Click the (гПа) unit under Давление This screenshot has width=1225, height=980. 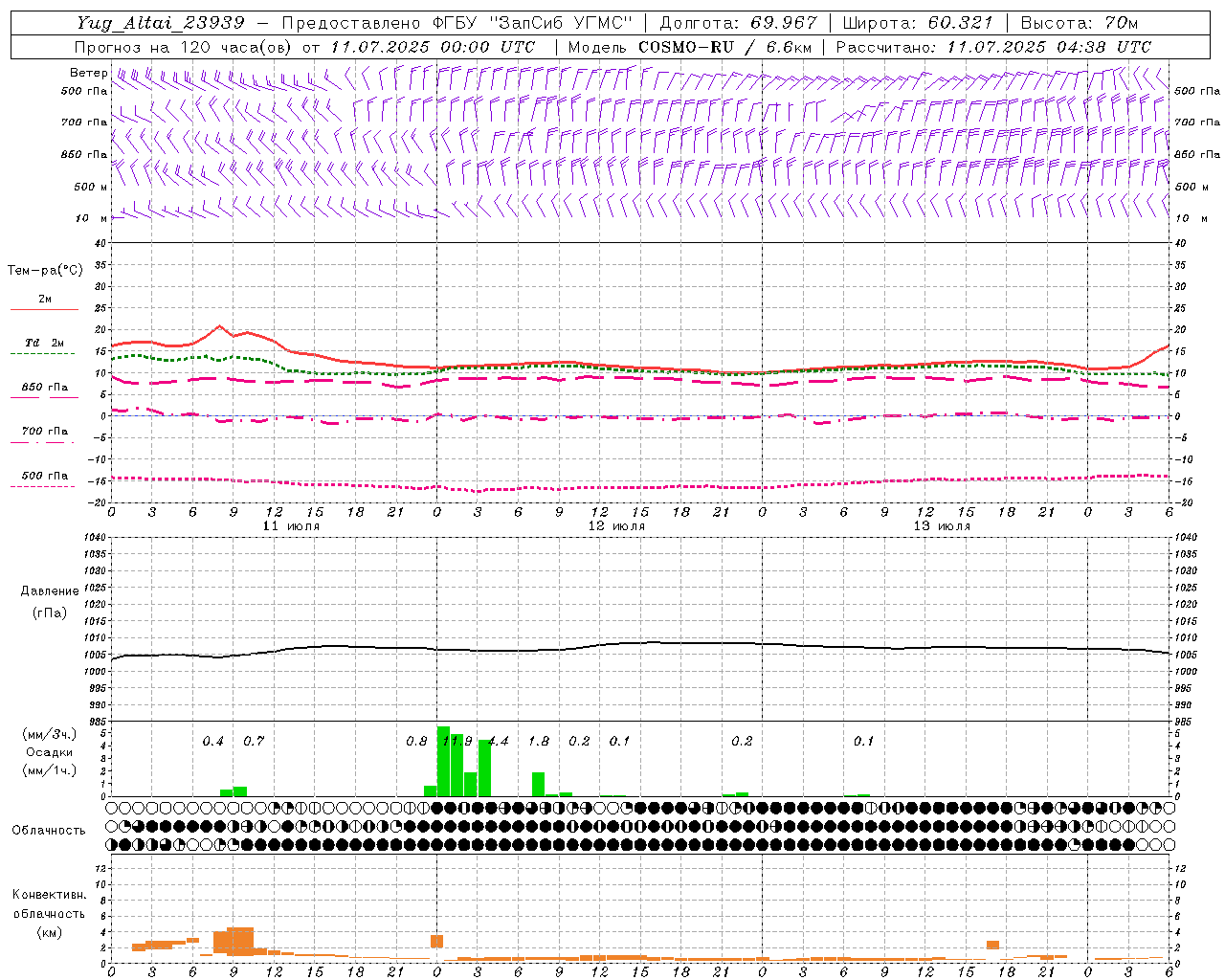[50, 612]
